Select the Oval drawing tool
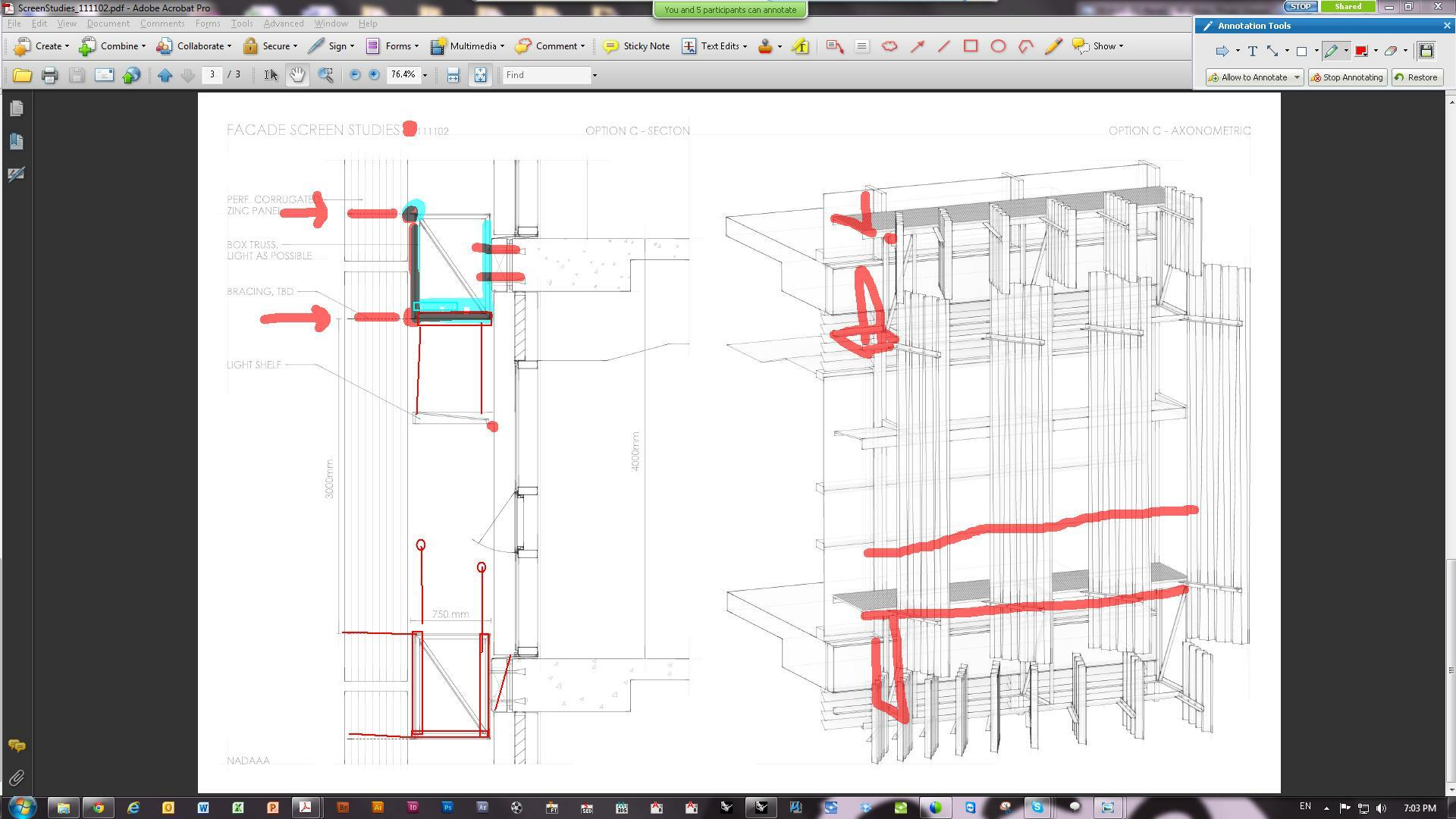This screenshot has width=1456, height=819. coord(999,46)
